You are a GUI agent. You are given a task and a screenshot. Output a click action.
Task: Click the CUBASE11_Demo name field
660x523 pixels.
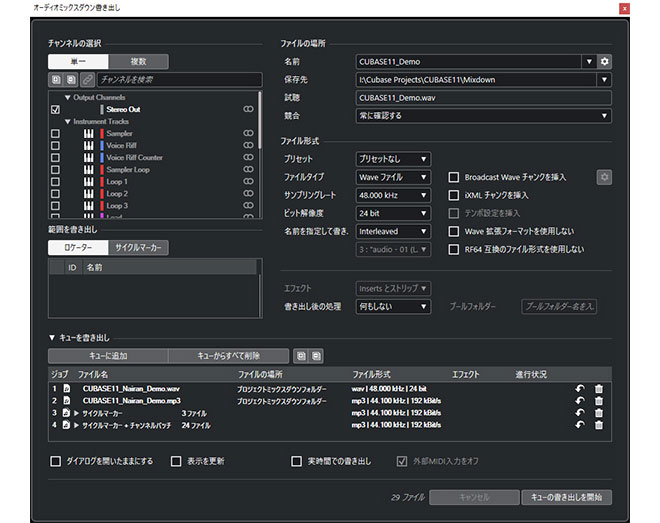468,61
